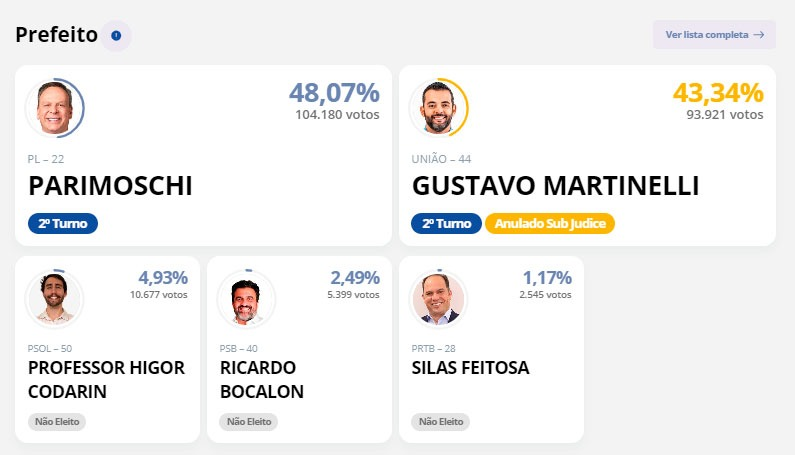Image resolution: width=795 pixels, height=455 pixels.
Task: Click Higor Codarin's Não Eleito tag
Action: (57, 422)
